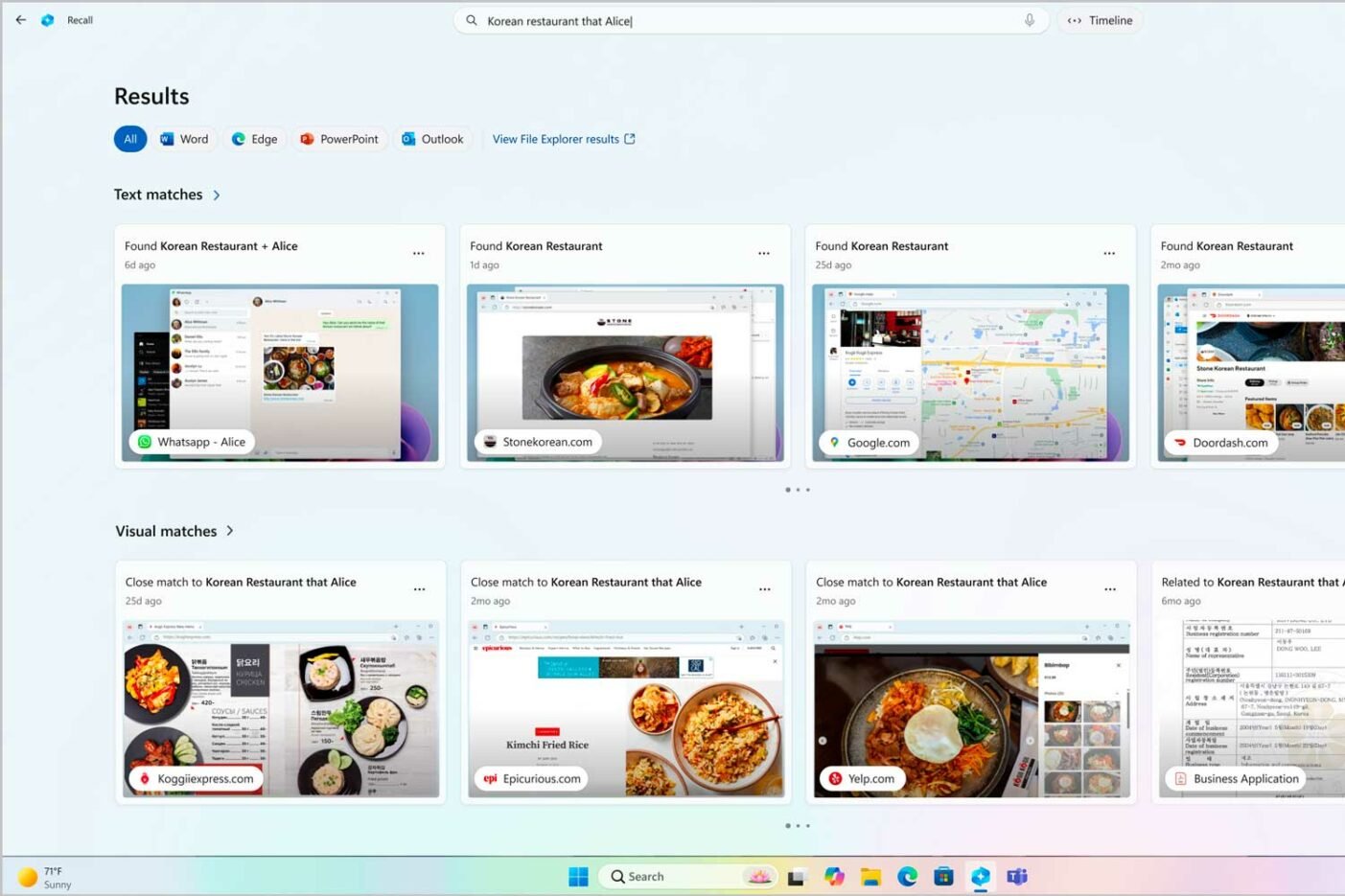Screen dimensions: 1345x896
Task: Open more options on Whatsapp Alice card
Action: [x=419, y=254]
